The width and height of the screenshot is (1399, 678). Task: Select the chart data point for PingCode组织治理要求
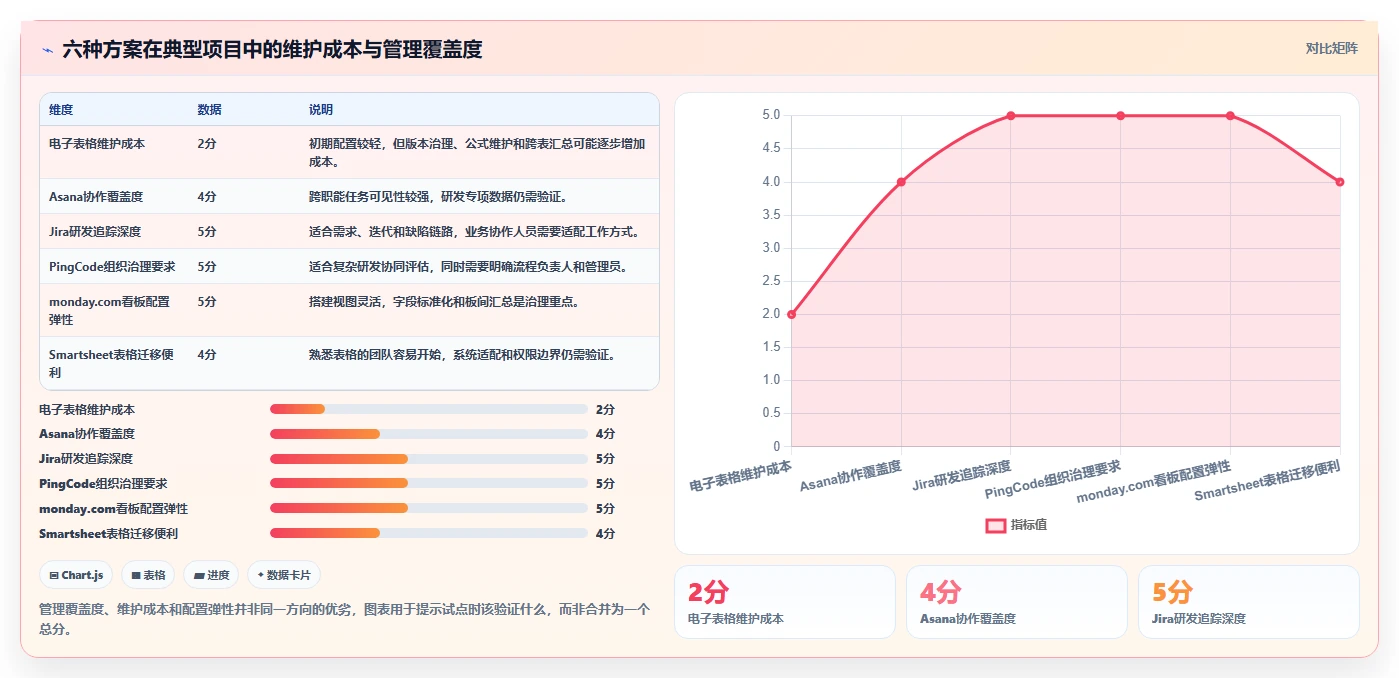[1120, 116]
